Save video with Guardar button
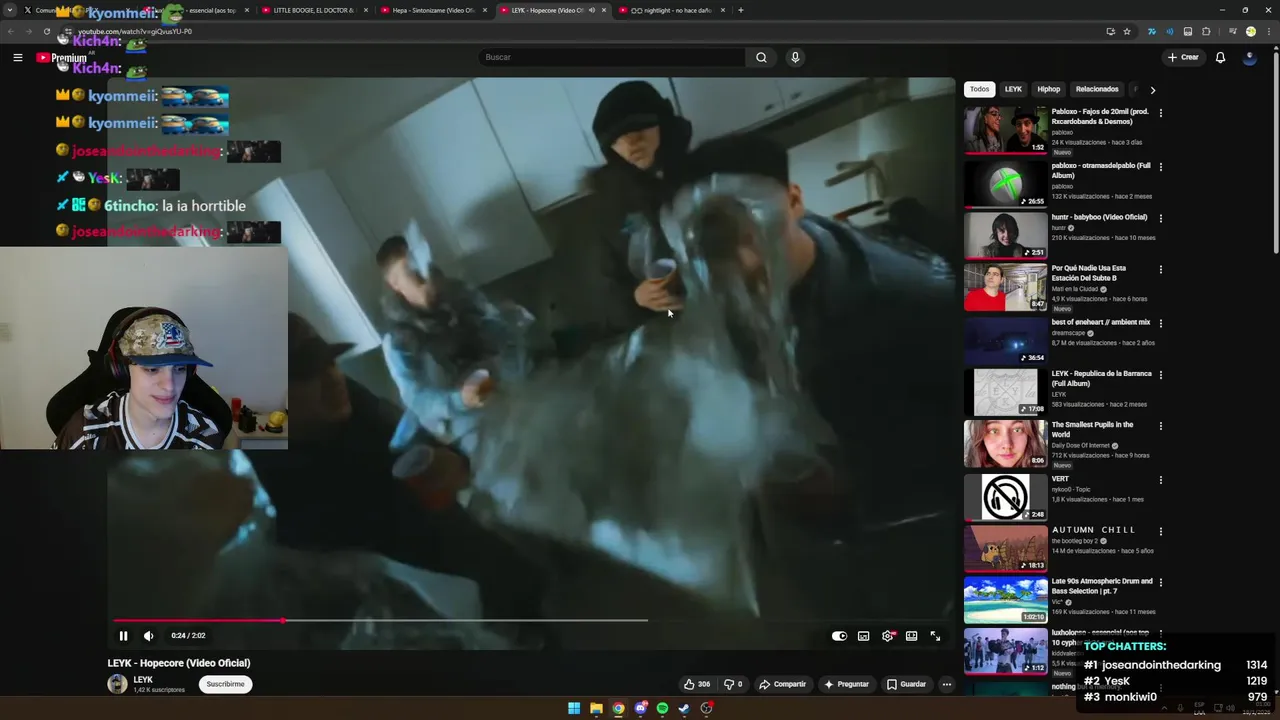Image resolution: width=1280 pixels, height=720 pixels. (x=906, y=684)
